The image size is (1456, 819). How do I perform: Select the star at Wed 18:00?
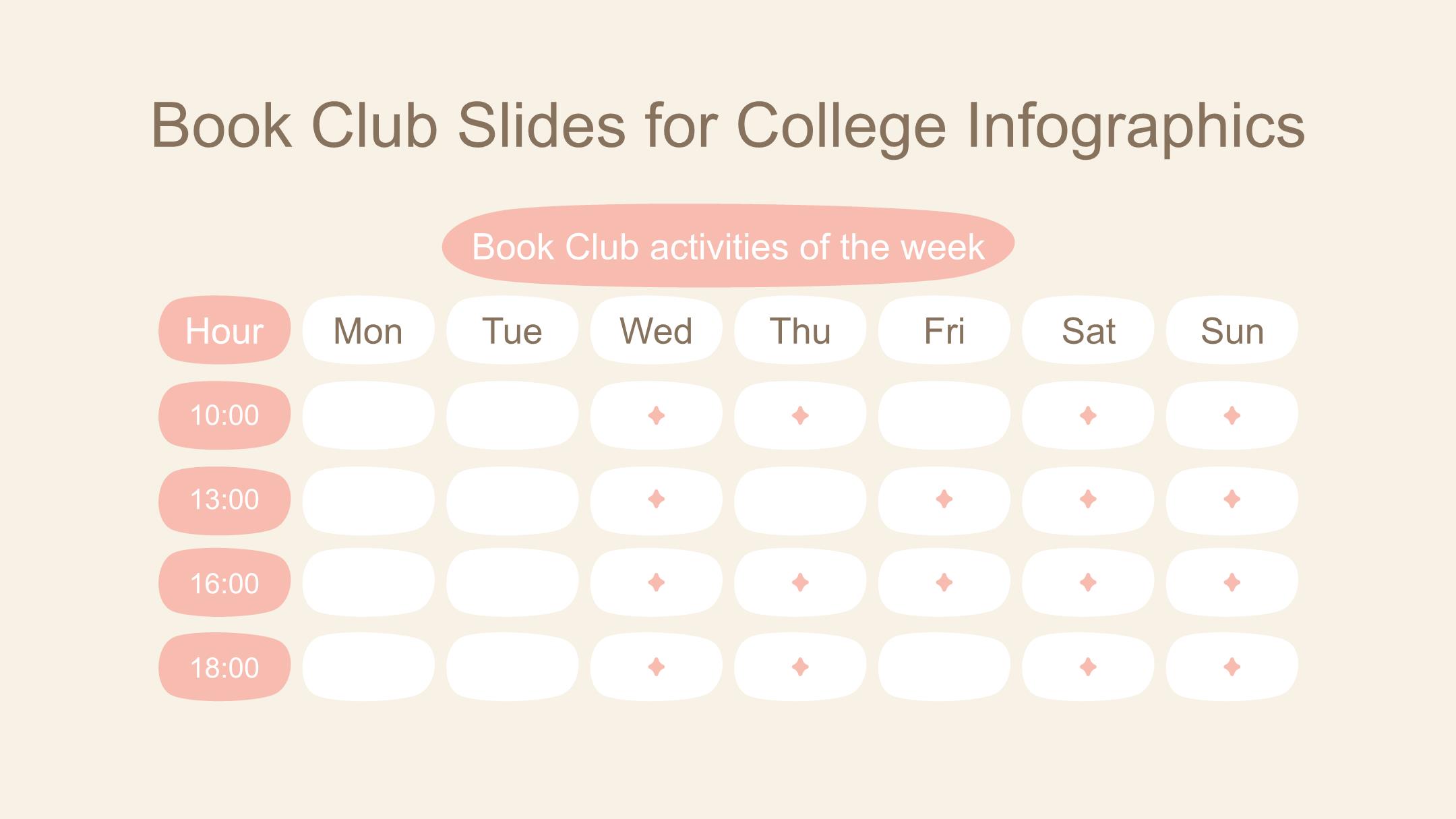coord(656,667)
